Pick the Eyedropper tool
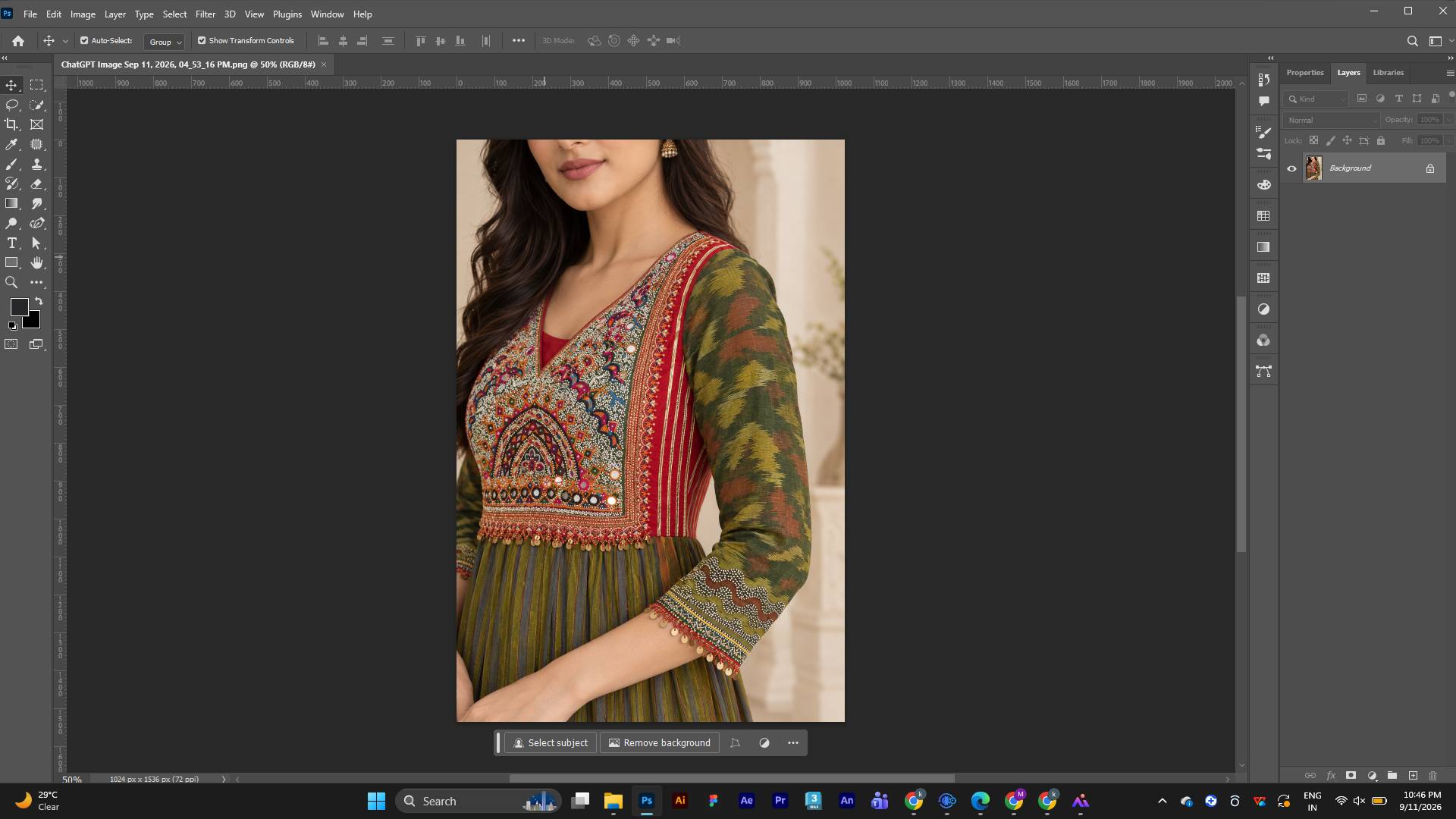Image resolution: width=1456 pixels, height=819 pixels. [x=11, y=144]
